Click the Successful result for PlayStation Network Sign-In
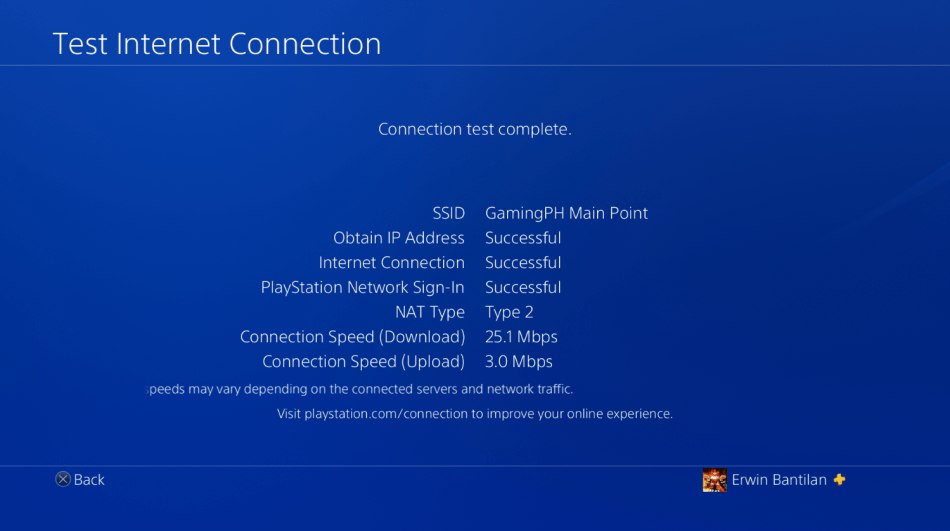 pos(523,288)
